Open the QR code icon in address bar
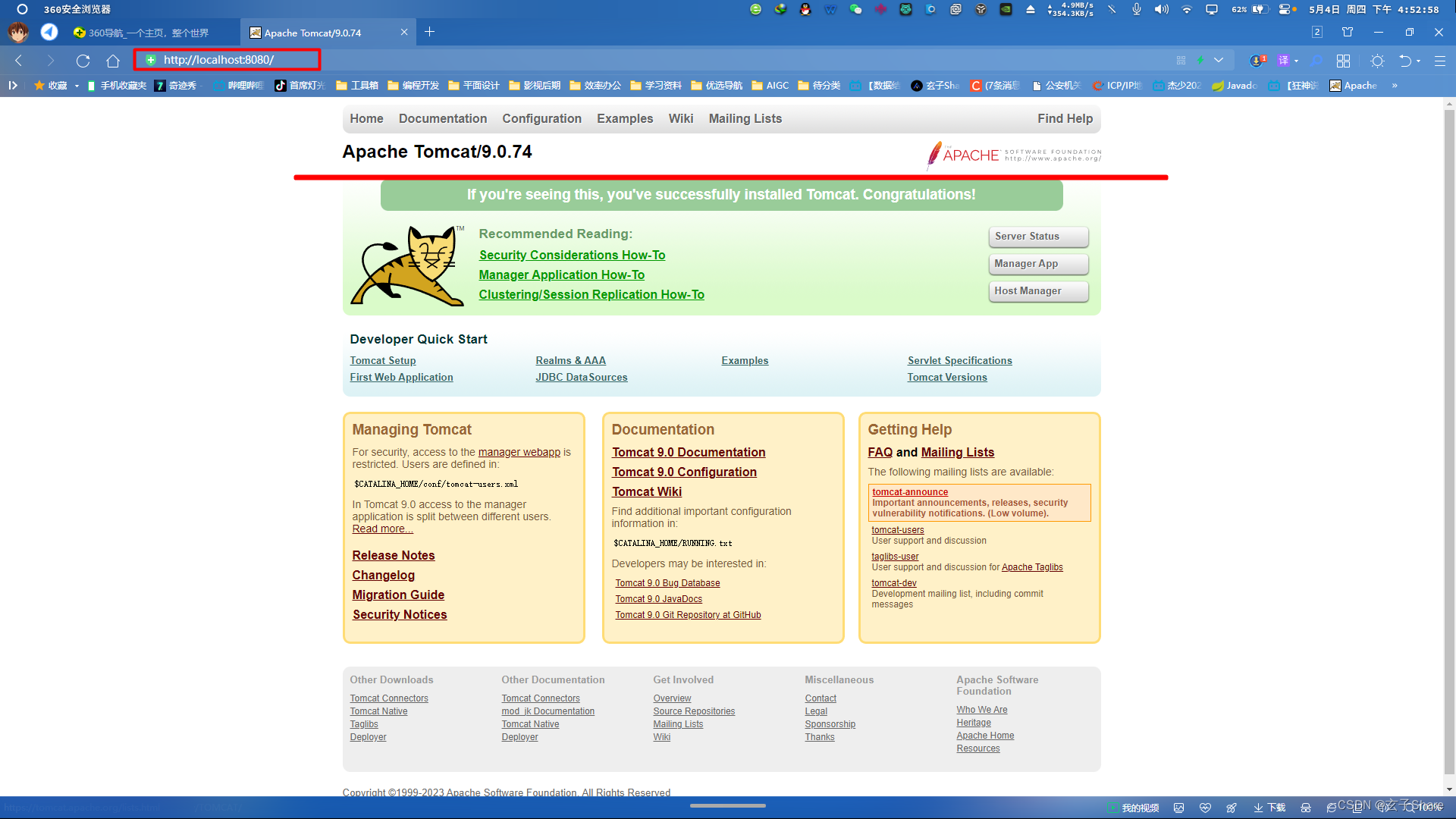This screenshot has height=819, width=1456. tap(1181, 60)
